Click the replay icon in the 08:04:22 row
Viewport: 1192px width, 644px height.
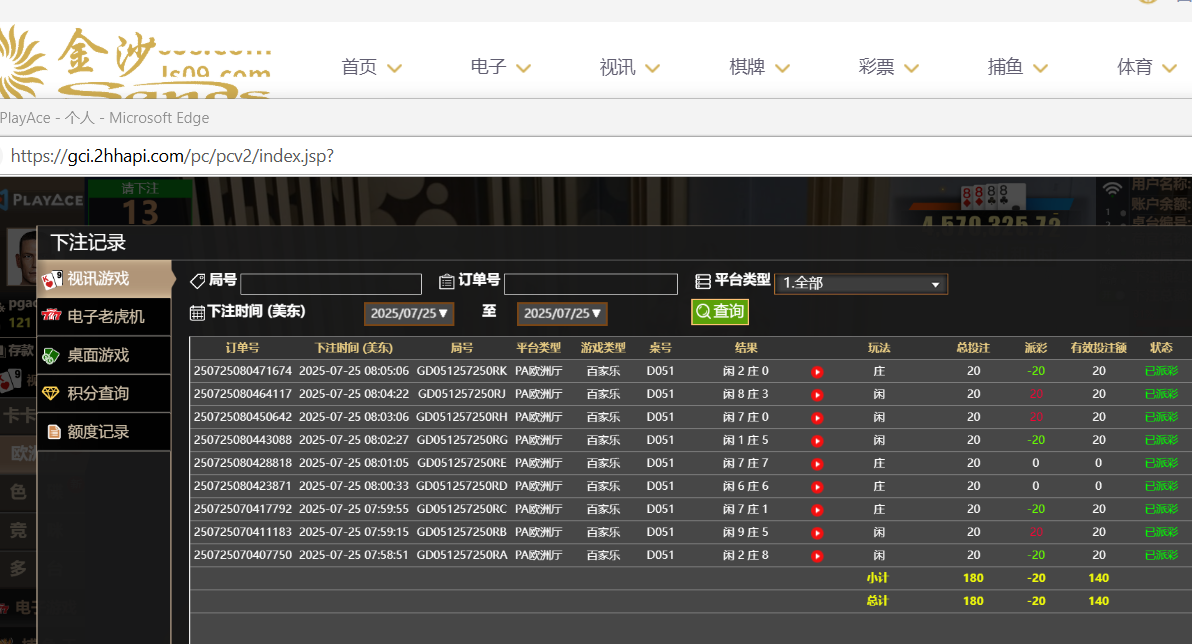coord(817,395)
